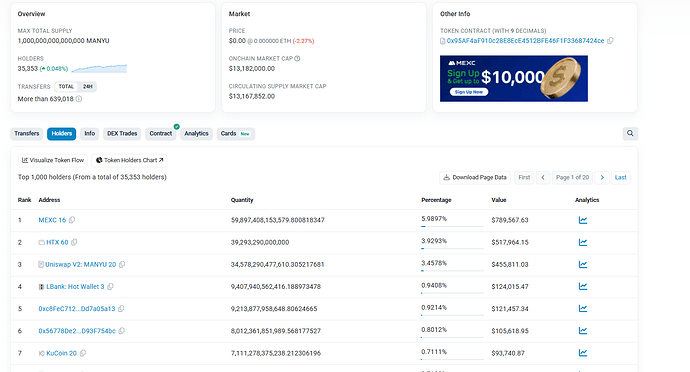Copy the KuCoin 20 address
Image resolution: width=690 pixels, height=372 pixels.
pyautogui.click(x=83, y=353)
